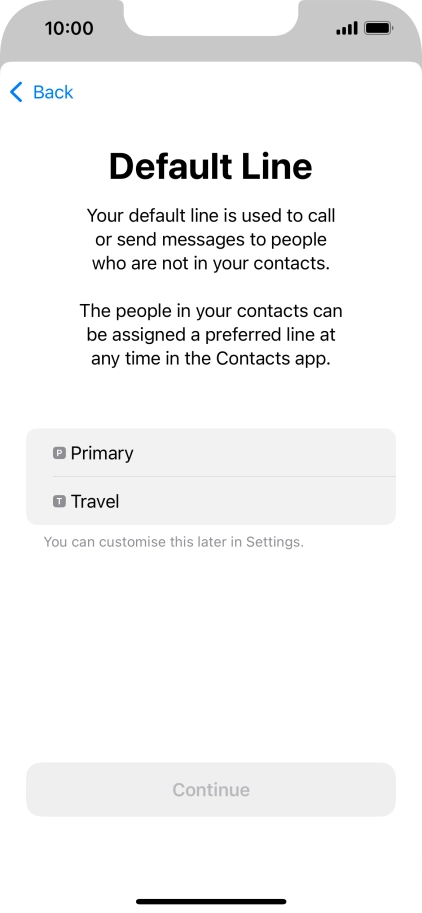422x913 pixels.
Task: Tap the grey T badge icon
Action: [59, 501]
